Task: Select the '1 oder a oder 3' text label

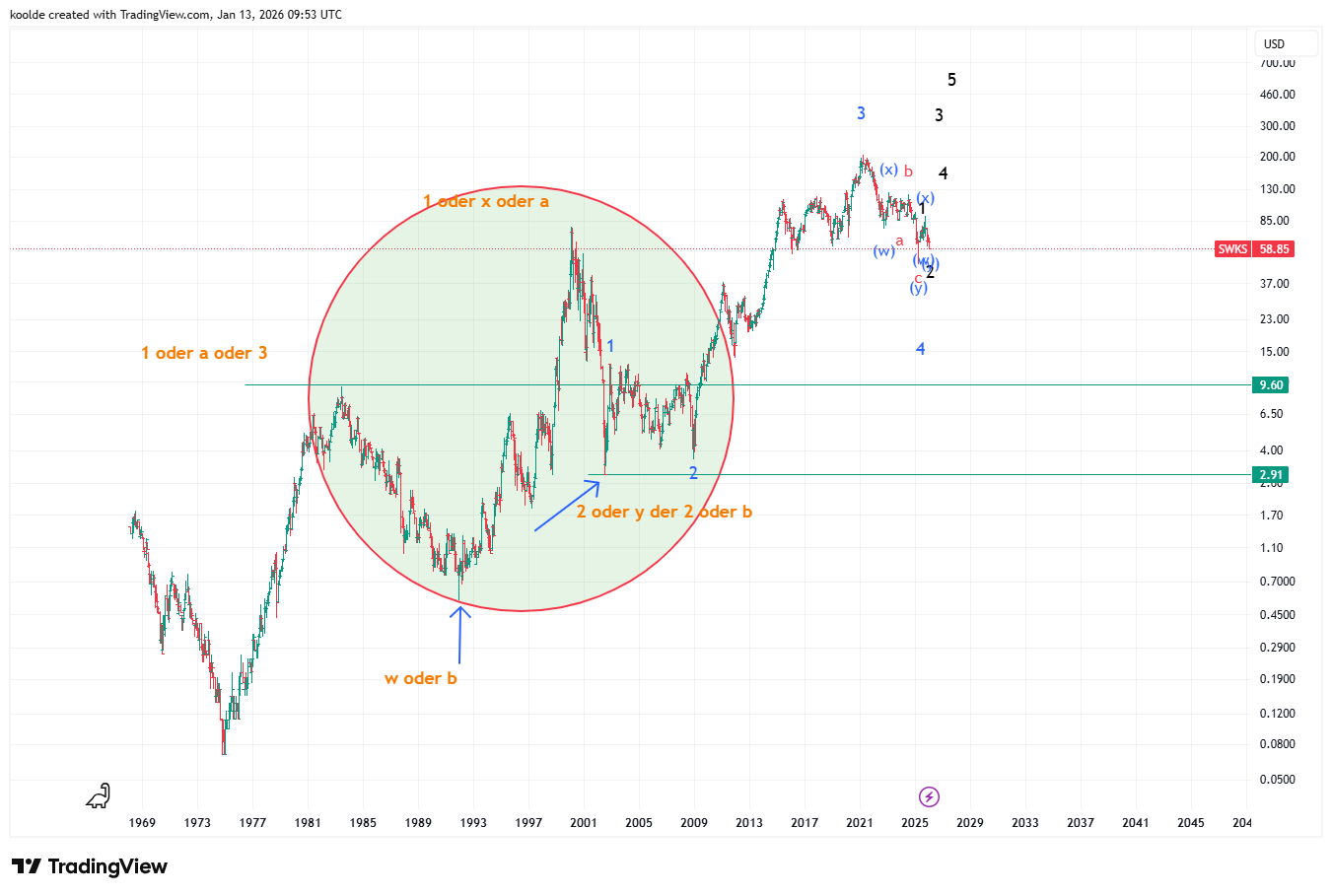Action: click(204, 353)
